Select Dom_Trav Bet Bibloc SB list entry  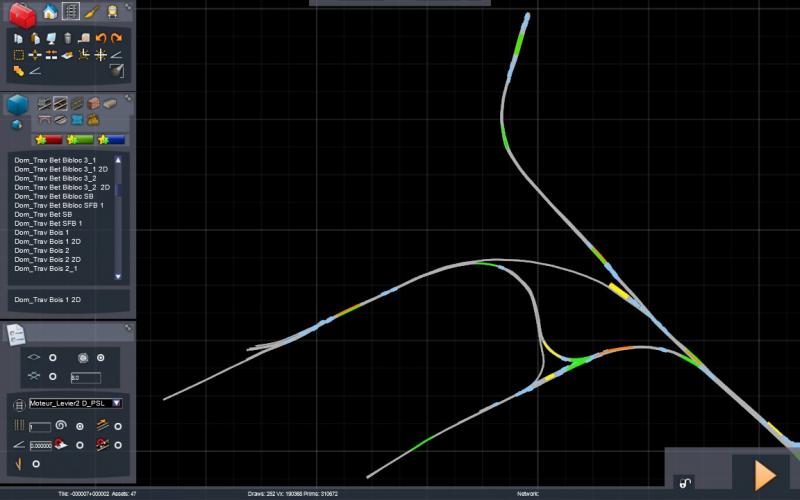[x=54, y=196]
